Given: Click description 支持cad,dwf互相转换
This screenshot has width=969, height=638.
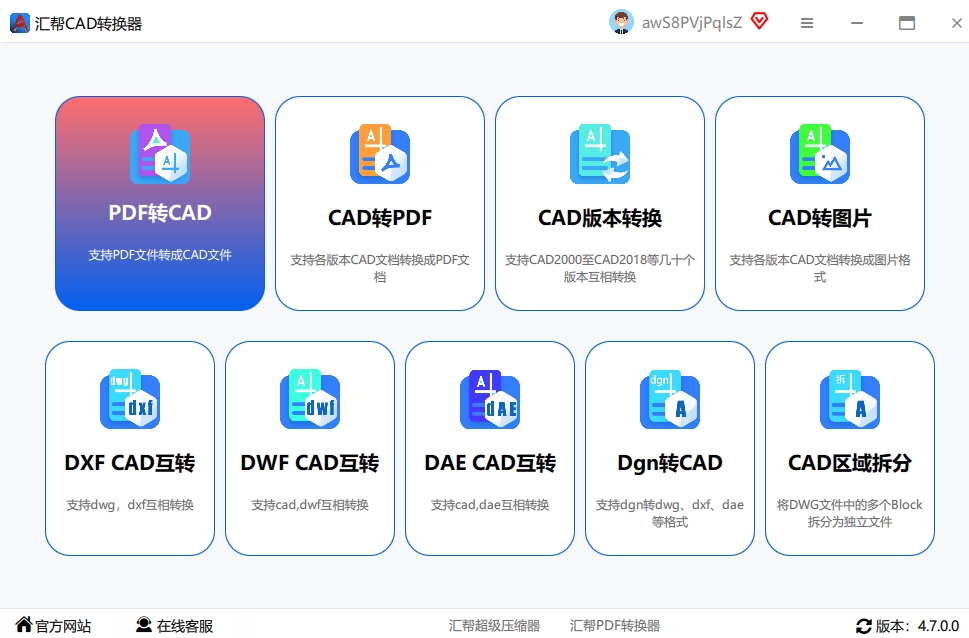Looking at the screenshot, I should click(310, 504).
